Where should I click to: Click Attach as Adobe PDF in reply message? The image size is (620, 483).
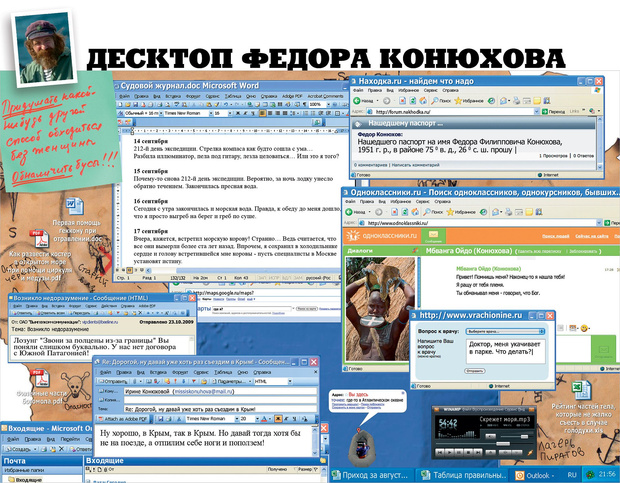click(x=123, y=419)
